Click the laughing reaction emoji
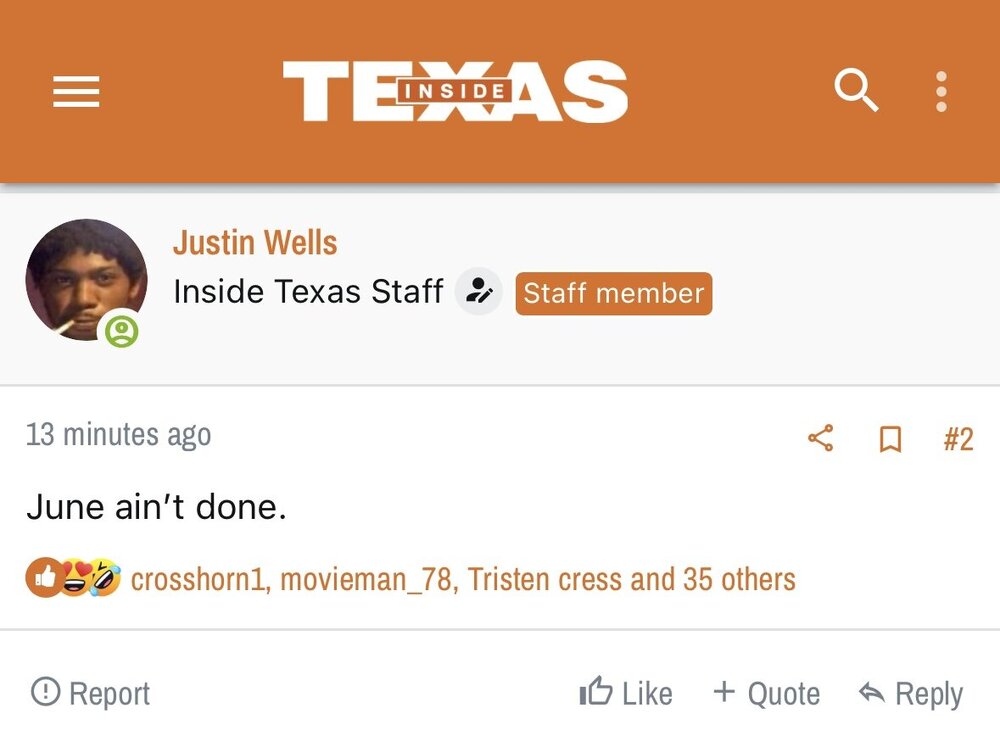 [104, 578]
